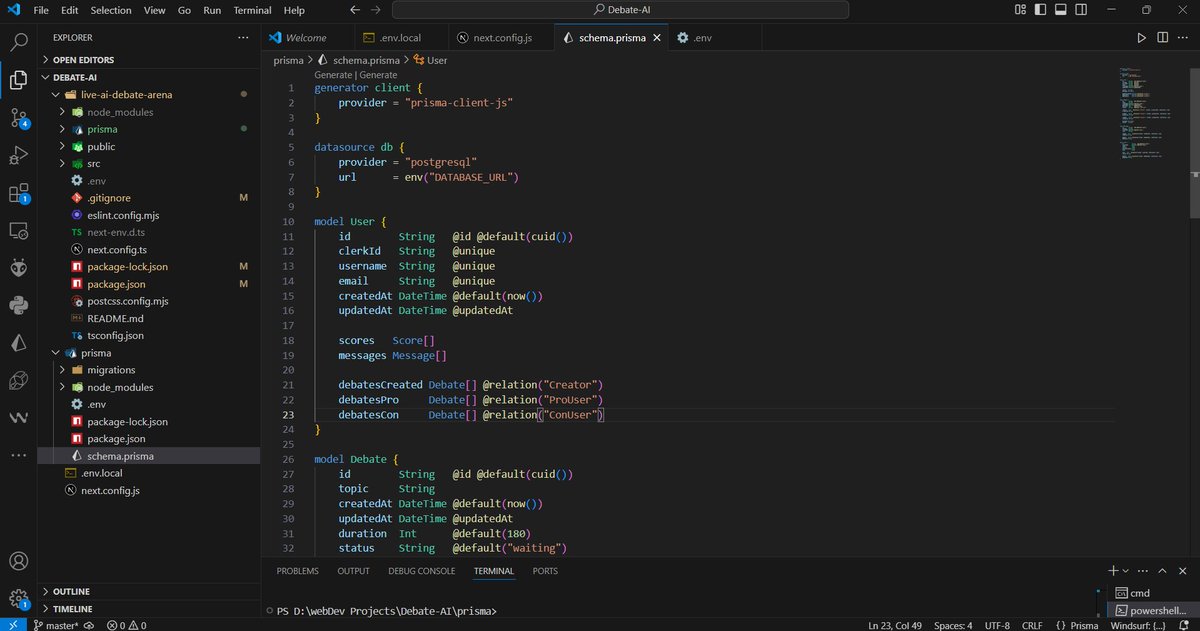Change the Spaces: 4 indentation setting
Image resolution: width=1200 pixels, height=631 pixels.
(953, 625)
